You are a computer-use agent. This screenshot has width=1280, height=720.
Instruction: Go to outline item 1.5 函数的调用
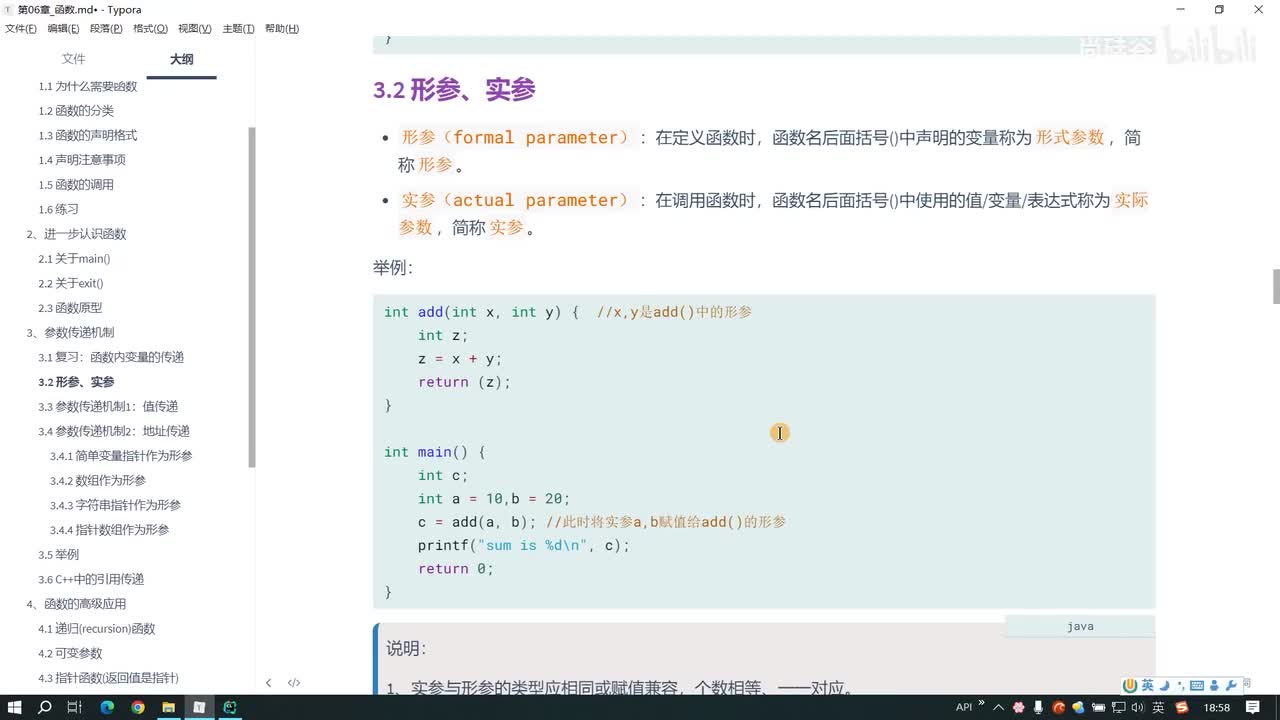point(76,185)
